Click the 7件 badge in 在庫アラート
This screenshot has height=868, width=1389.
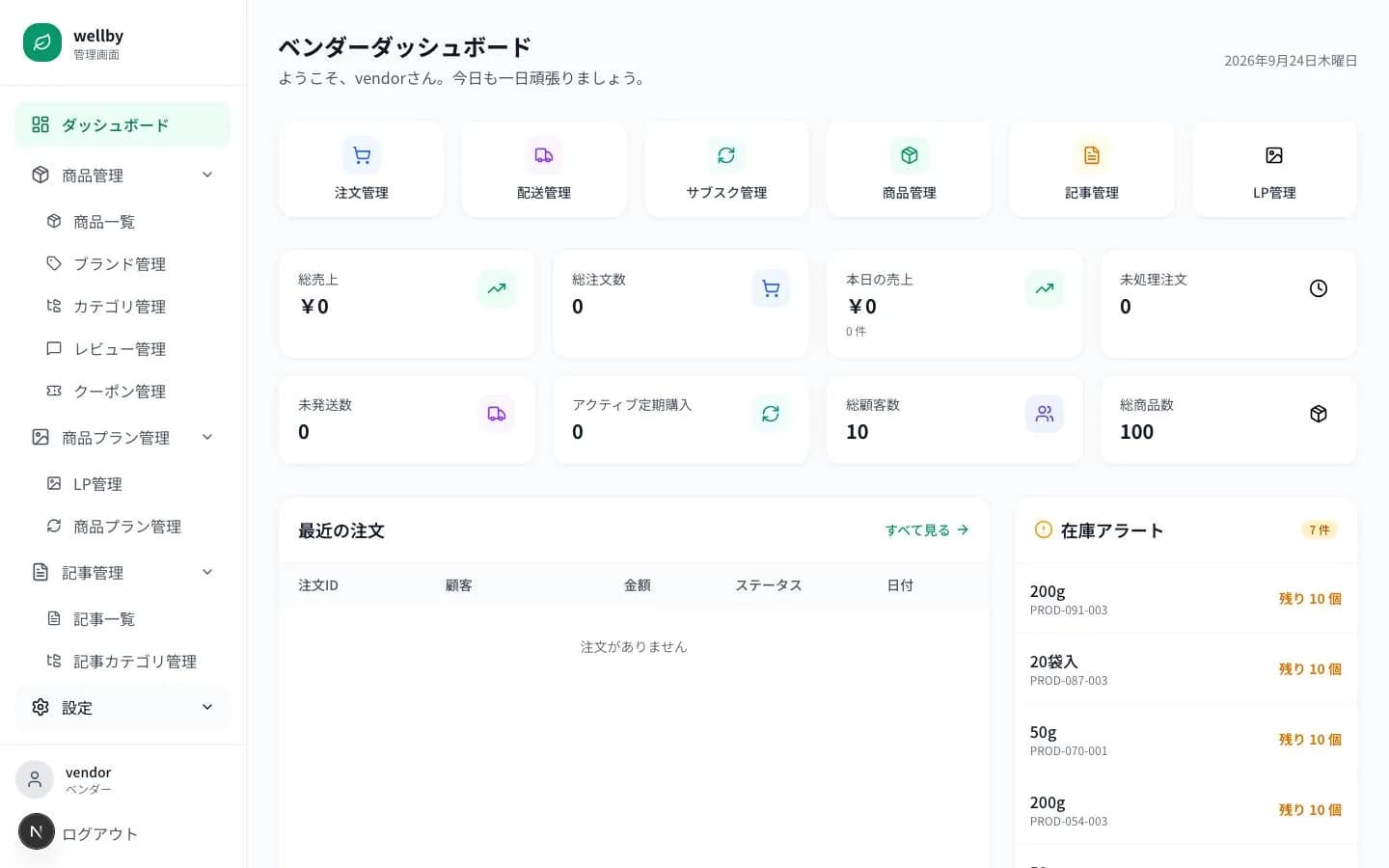[x=1319, y=529]
